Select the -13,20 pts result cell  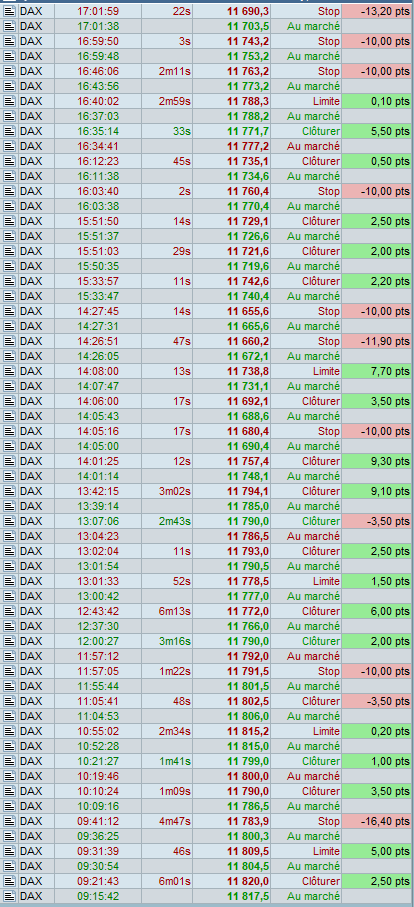tap(376, 11)
